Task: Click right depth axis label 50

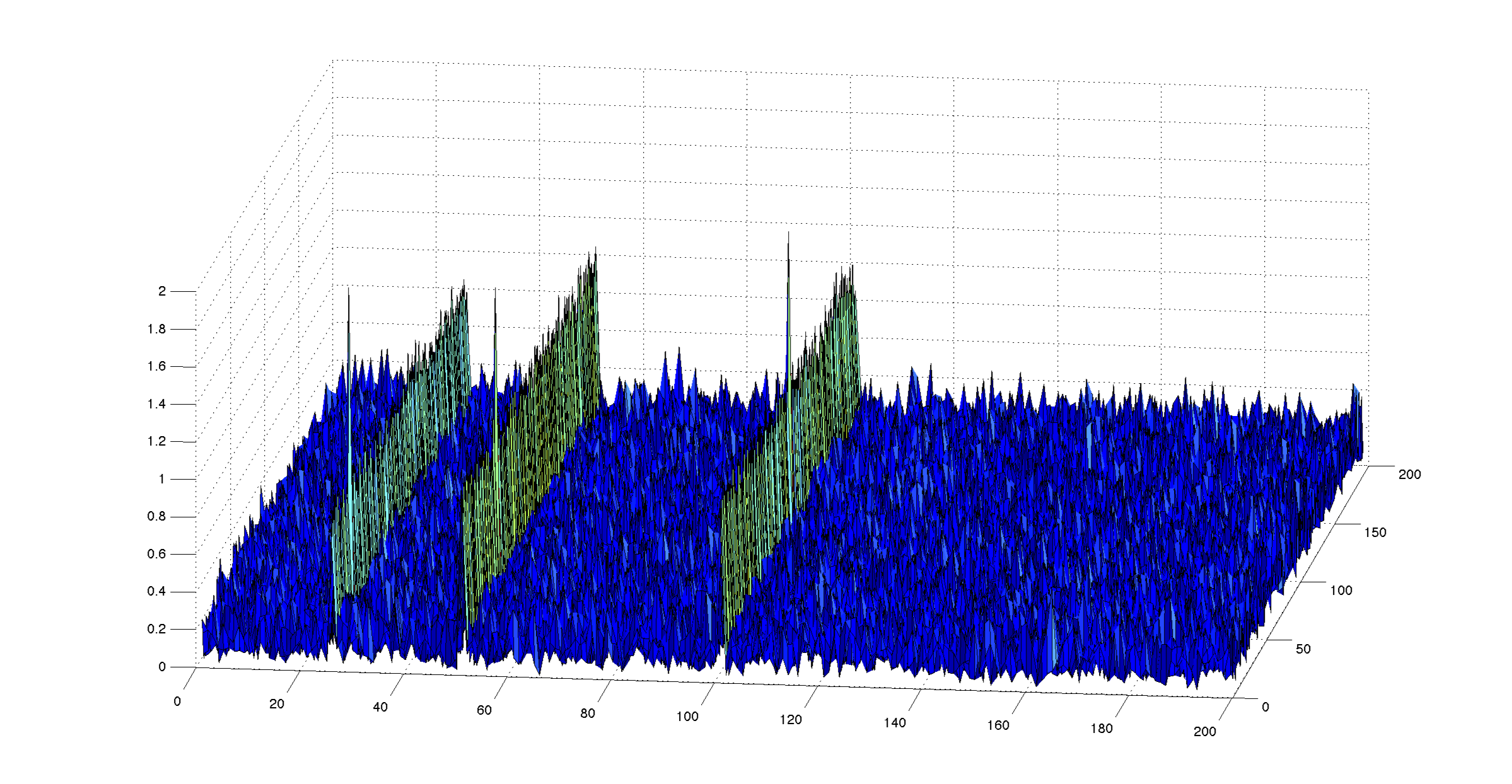Action: pos(1303,649)
